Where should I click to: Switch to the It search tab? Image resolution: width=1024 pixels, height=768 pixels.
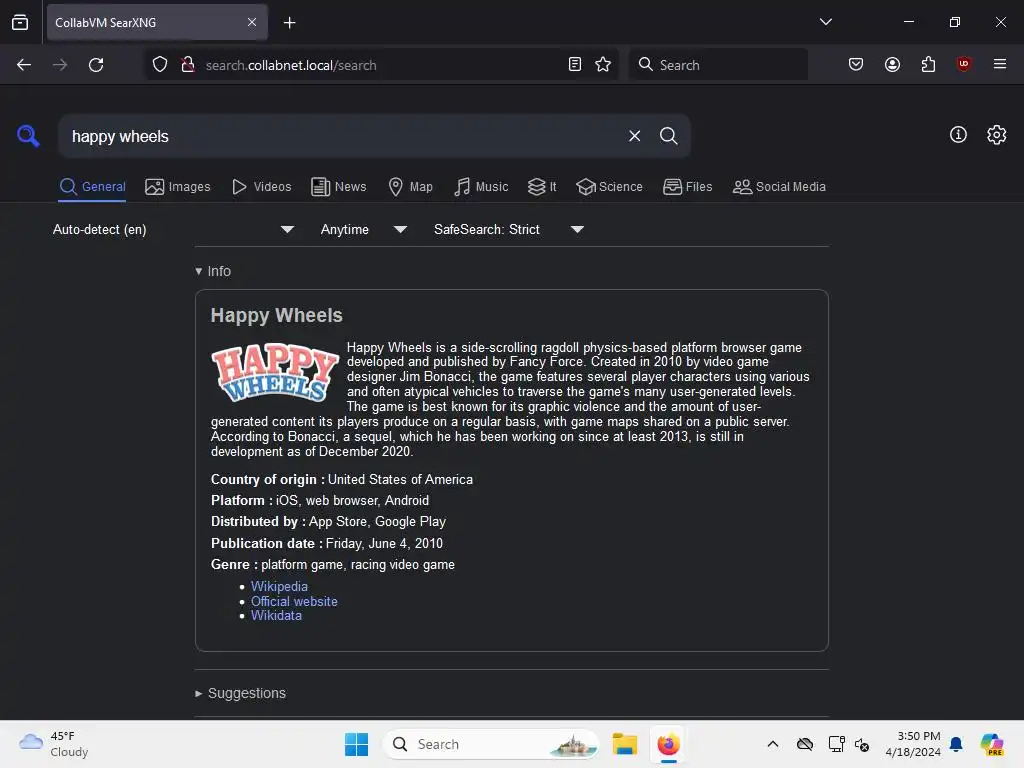[542, 187]
